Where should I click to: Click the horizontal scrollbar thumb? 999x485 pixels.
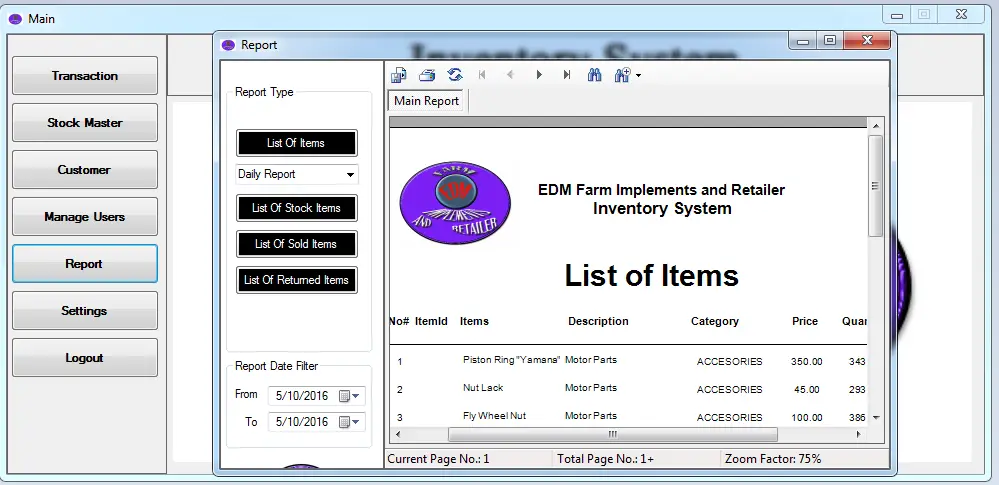tap(612, 435)
